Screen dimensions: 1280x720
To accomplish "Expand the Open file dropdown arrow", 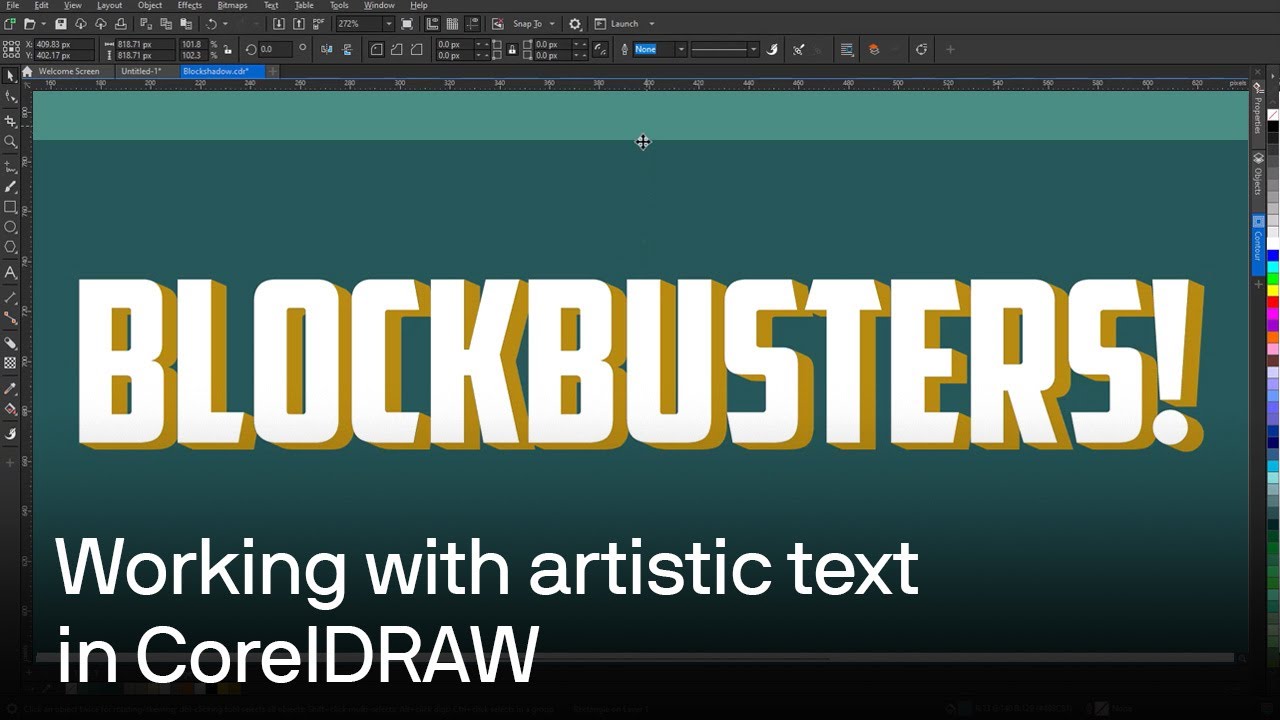I will [x=43, y=24].
